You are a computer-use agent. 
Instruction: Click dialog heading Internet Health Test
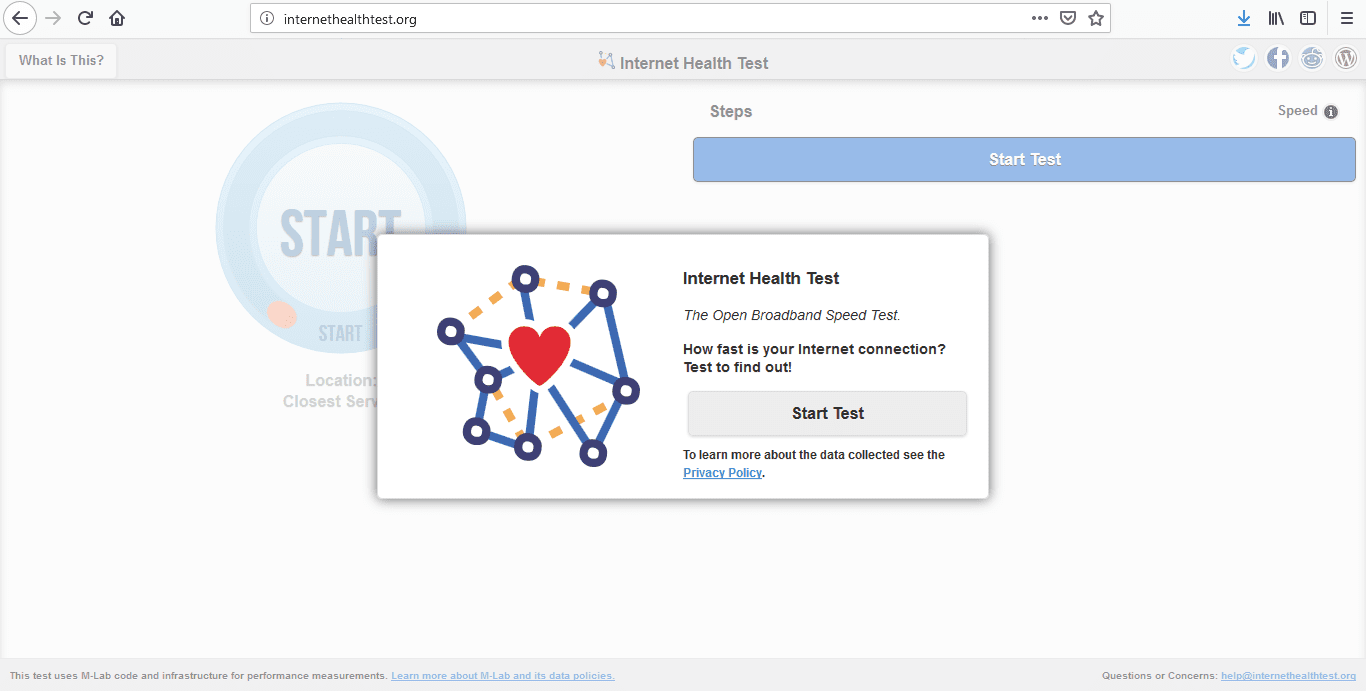(761, 278)
